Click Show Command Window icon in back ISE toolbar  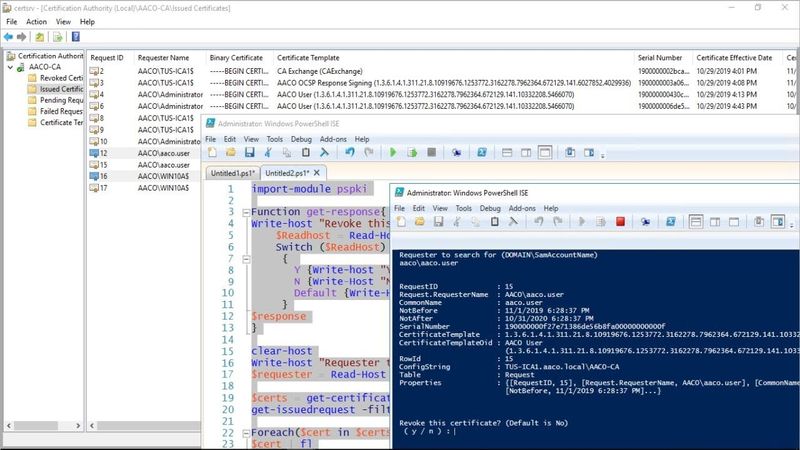[x=570, y=153]
